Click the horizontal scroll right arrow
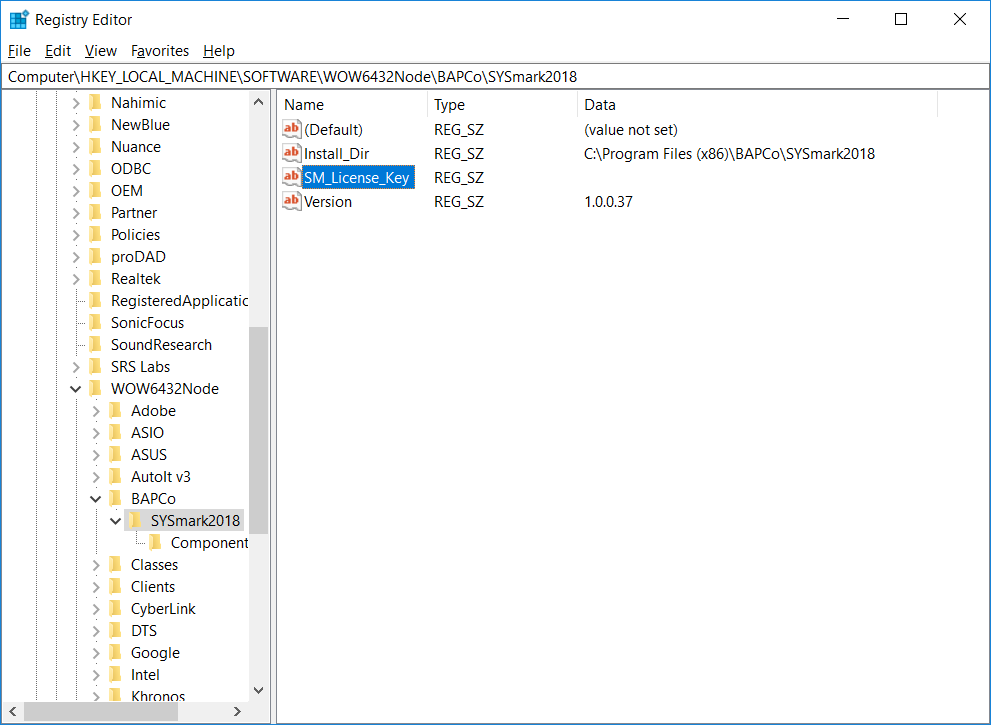This screenshot has width=991, height=725. click(x=238, y=712)
